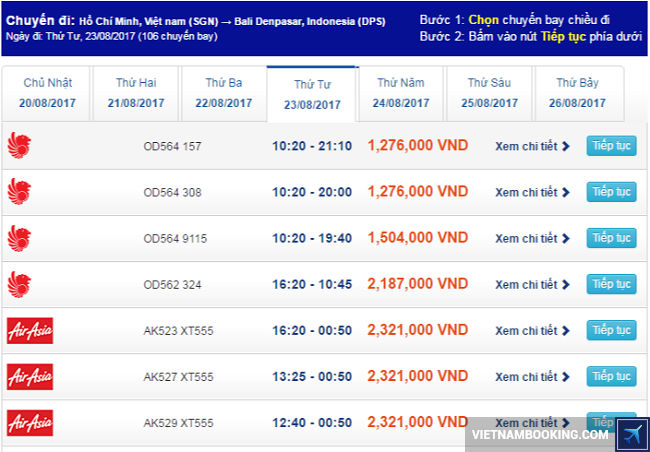Click Tiếp tục for flight AK523 XT555
650x452 pixels.
(611, 330)
